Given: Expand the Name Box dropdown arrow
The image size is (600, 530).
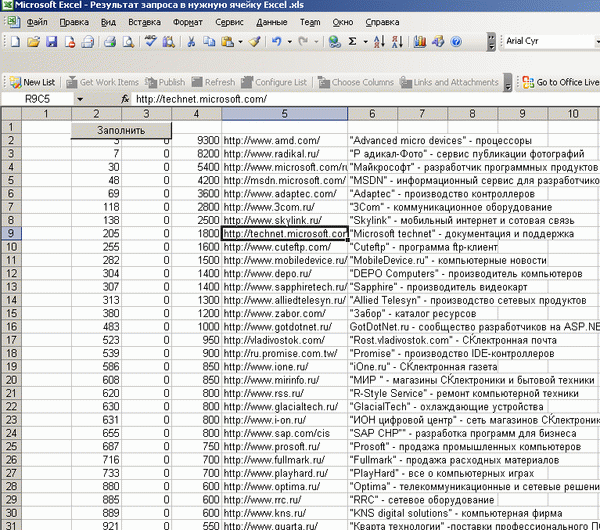Looking at the screenshot, I should pos(80,99).
